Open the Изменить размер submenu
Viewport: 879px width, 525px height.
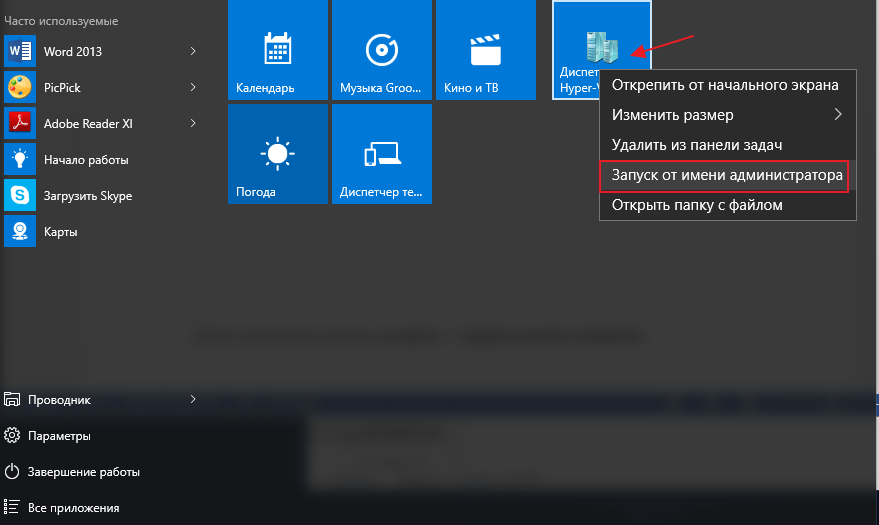point(726,115)
